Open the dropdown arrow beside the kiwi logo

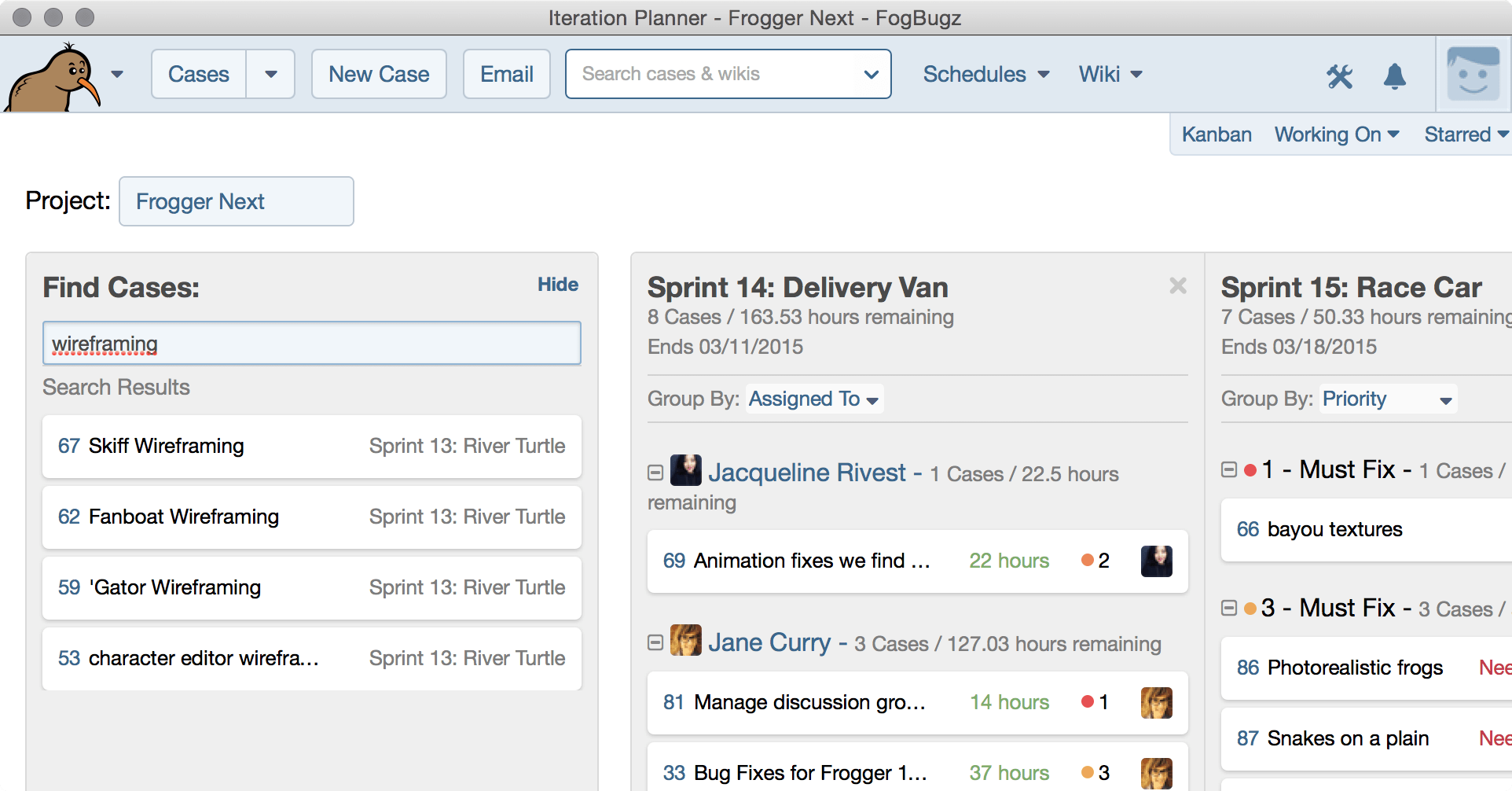[x=117, y=75]
